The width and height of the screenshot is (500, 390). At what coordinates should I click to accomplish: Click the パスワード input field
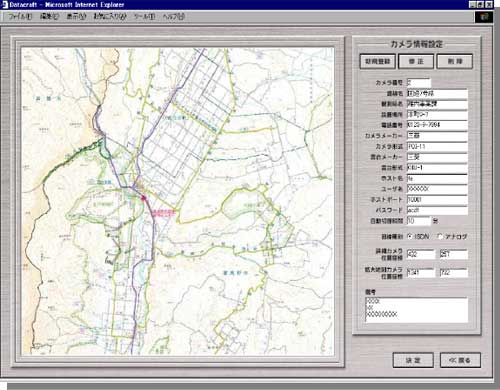click(x=437, y=210)
